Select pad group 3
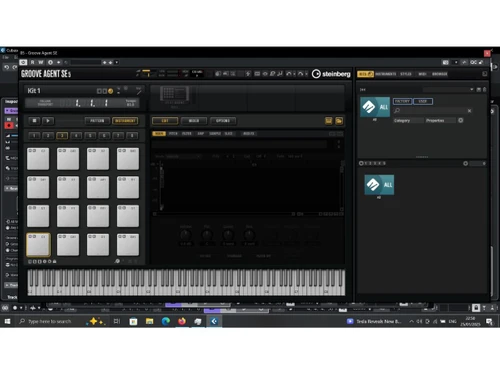500x375 pixels. pos(62,135)
